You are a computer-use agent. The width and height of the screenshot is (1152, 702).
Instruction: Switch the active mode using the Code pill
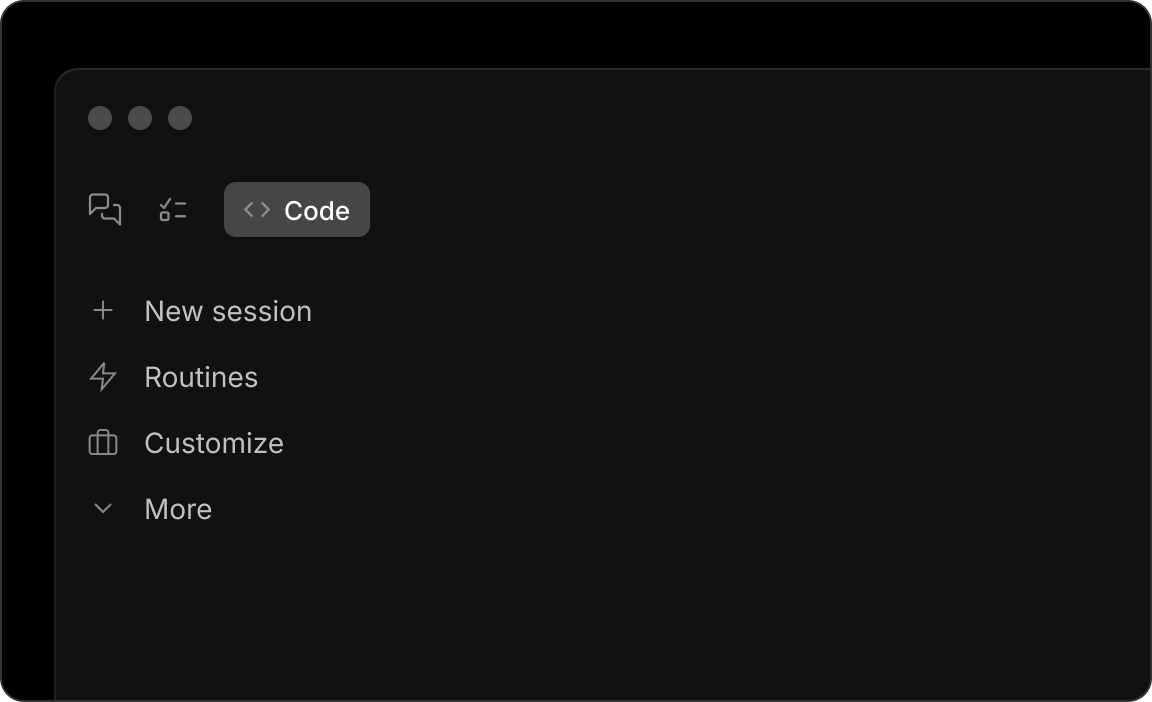click(x=296, y=209)
